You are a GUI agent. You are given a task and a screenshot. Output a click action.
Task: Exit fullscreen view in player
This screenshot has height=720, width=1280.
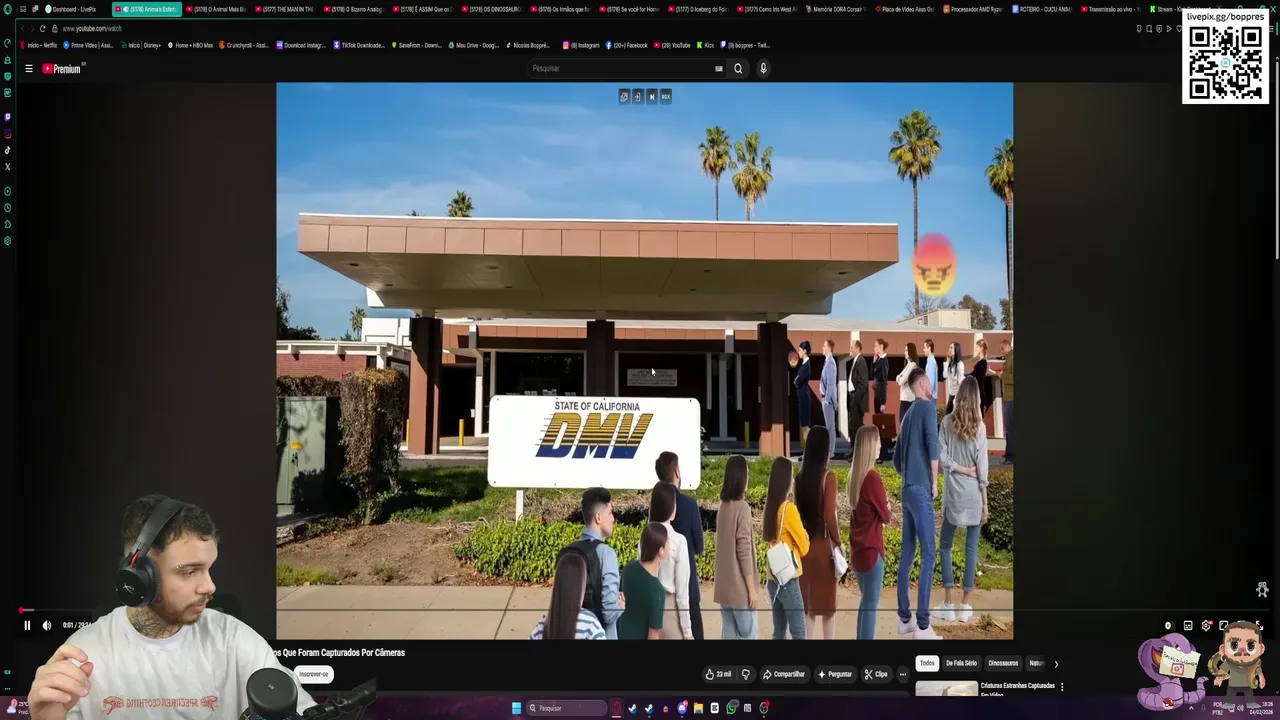1258,626
